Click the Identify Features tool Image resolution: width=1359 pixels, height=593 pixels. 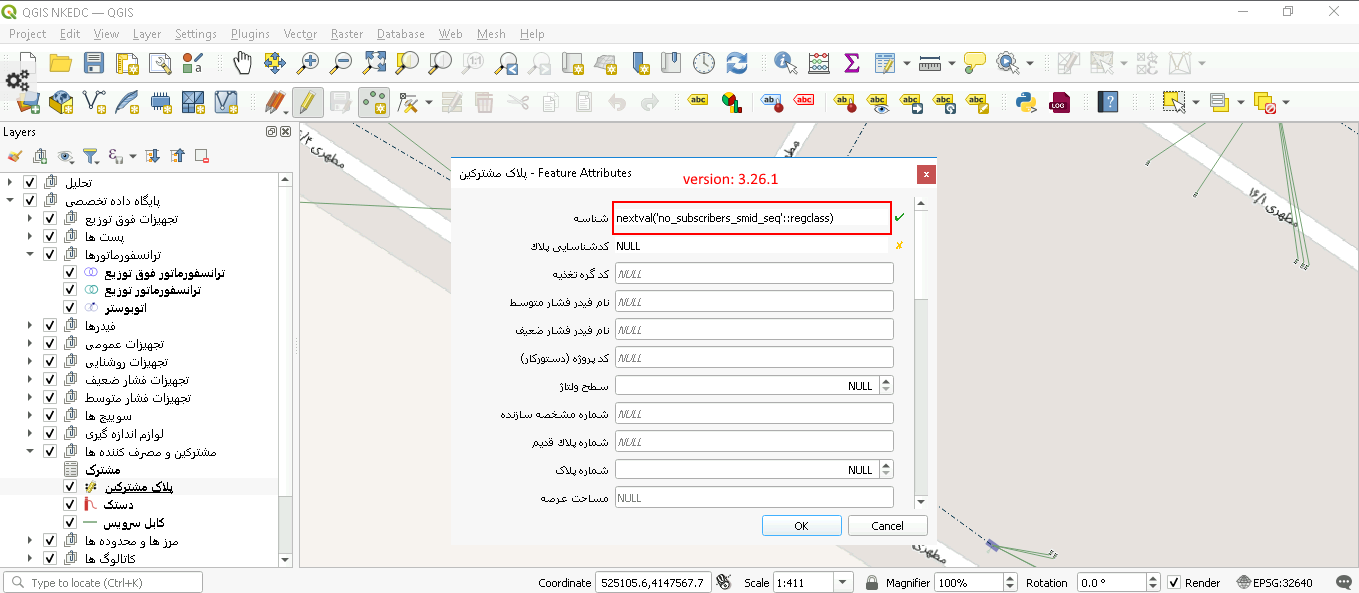pyautogui.click(x=784, y=62)
